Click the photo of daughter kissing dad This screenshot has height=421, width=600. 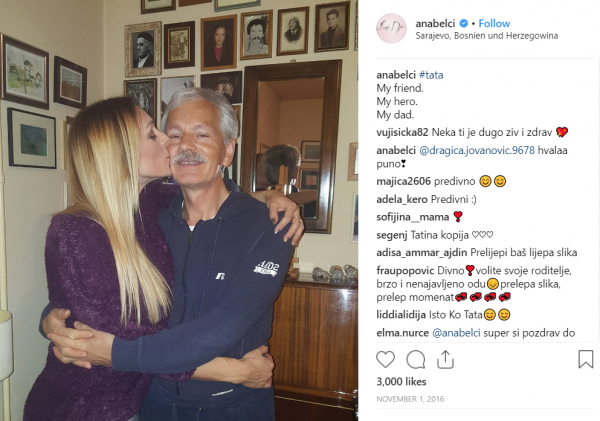[179, 210]
